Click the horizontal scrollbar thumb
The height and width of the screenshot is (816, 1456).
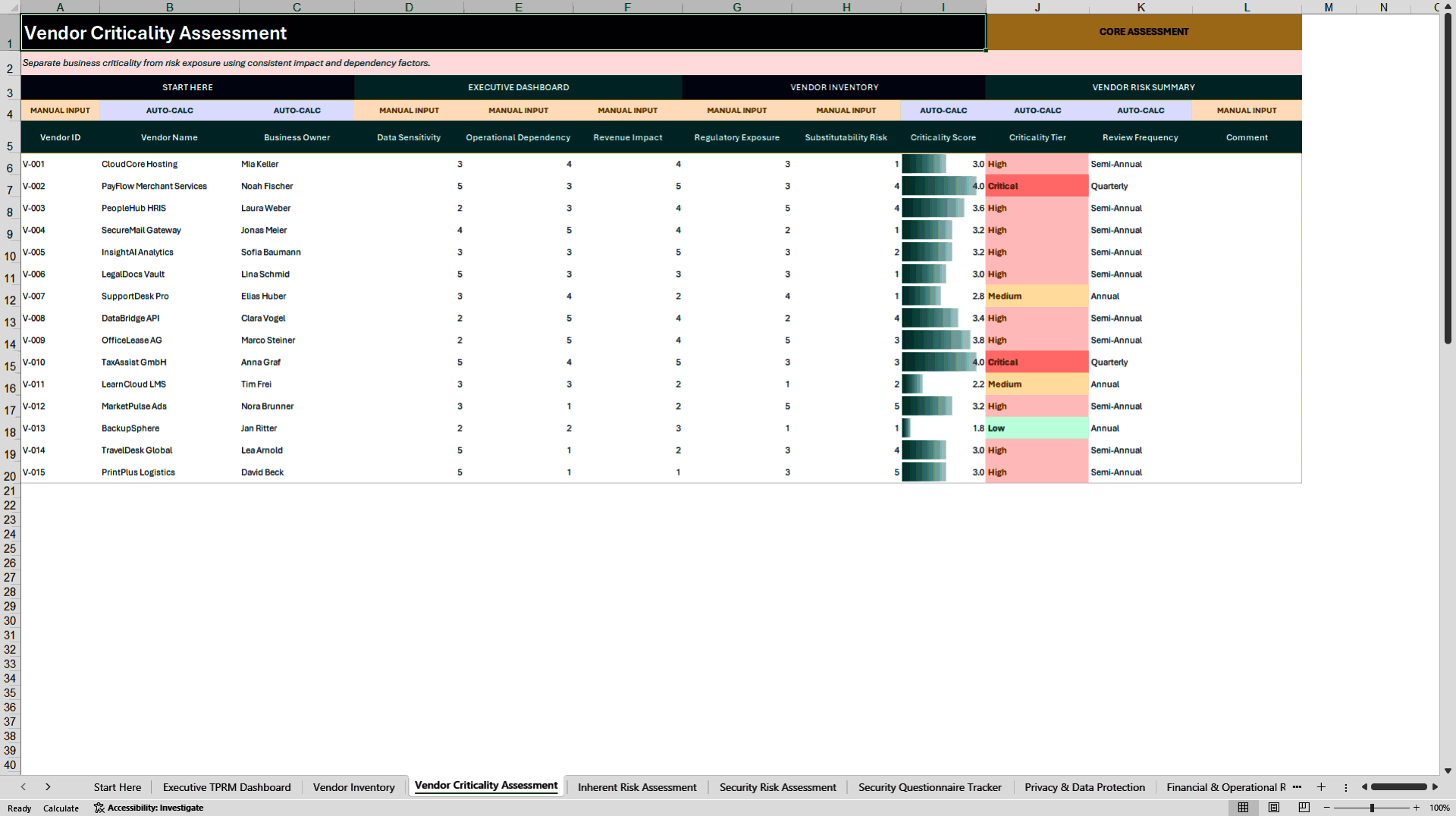(1399, 787)
